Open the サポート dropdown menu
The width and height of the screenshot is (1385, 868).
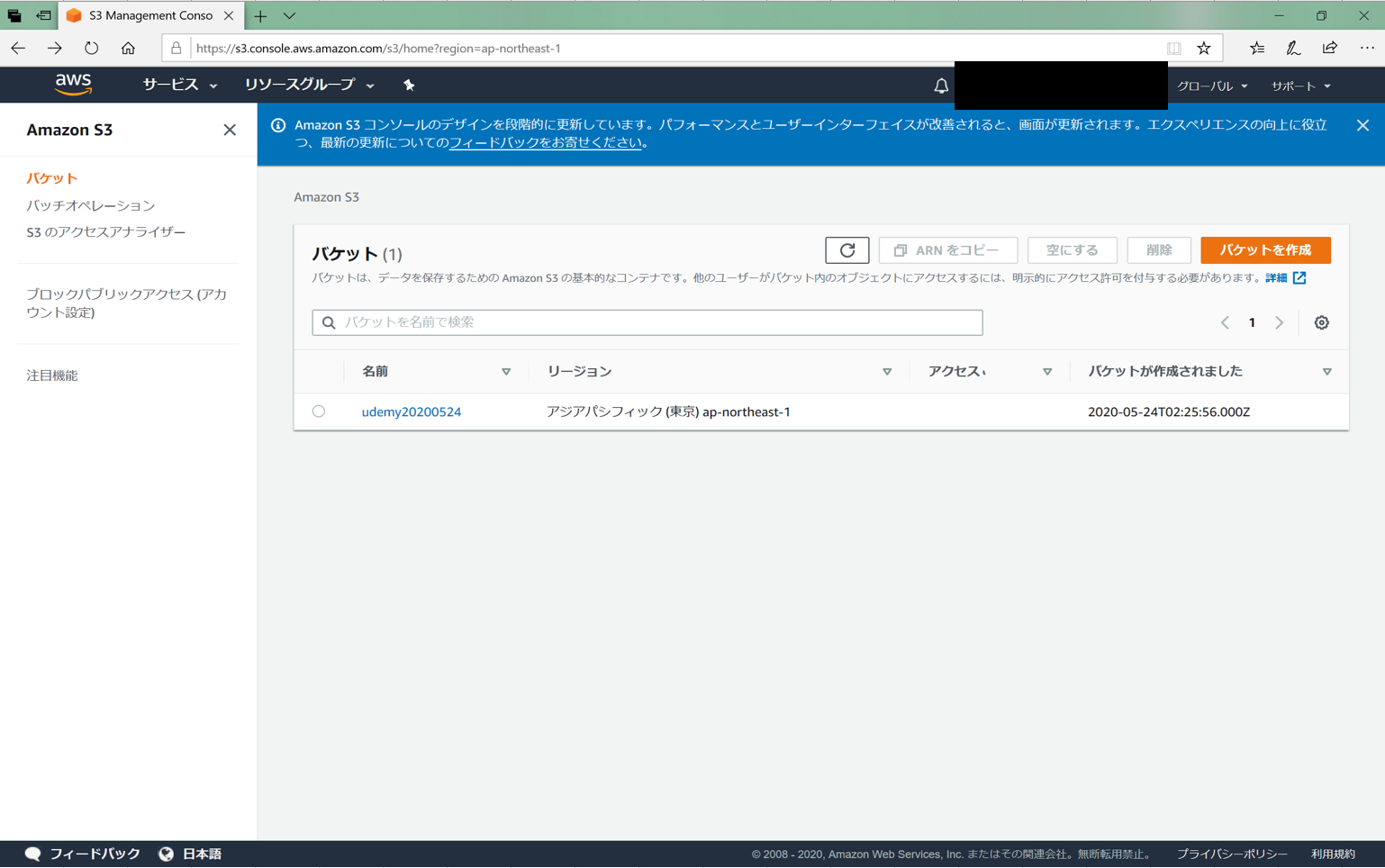tap(1300, 86)
